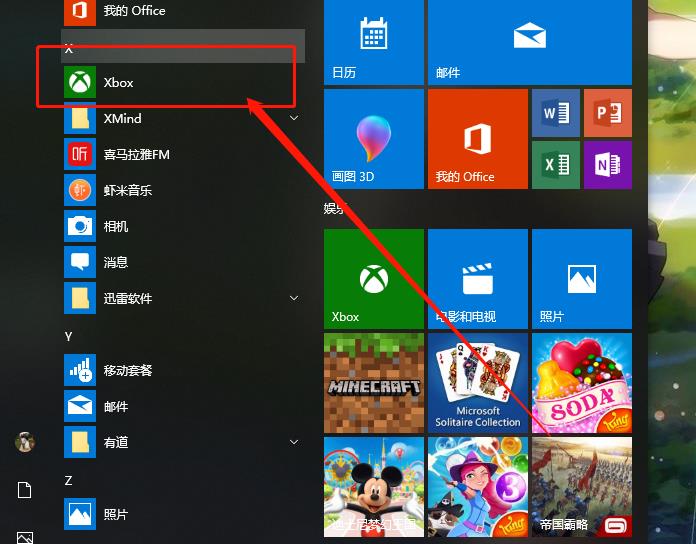Launch 喜马拉雅FM app
696x544 pixels.
pos(136,154)
